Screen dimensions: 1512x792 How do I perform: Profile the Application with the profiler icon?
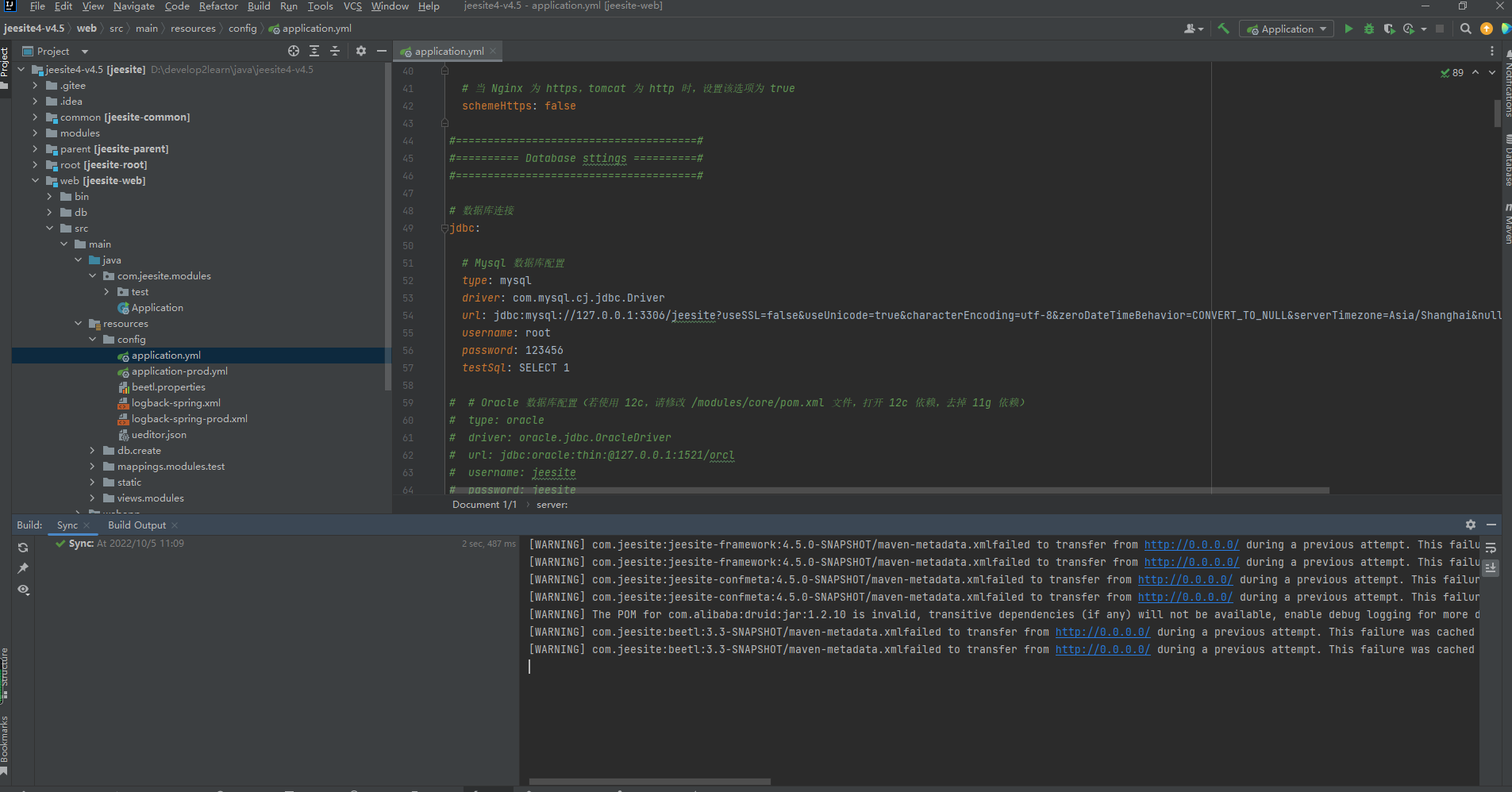(1409, 29)
